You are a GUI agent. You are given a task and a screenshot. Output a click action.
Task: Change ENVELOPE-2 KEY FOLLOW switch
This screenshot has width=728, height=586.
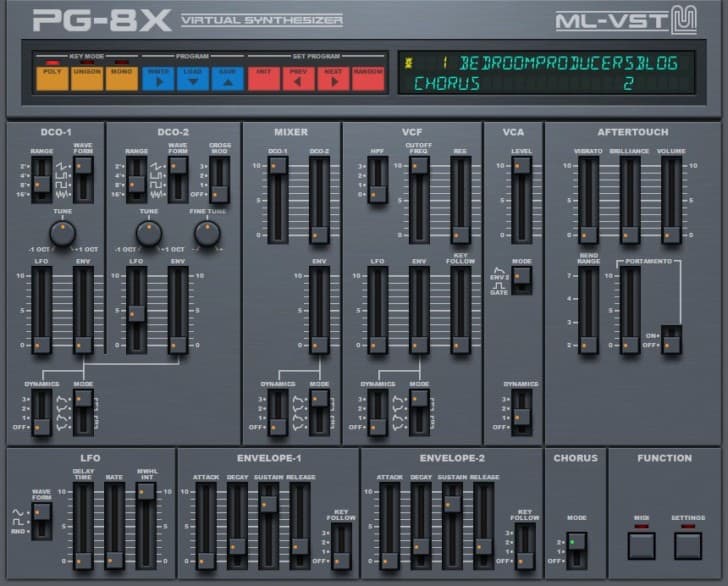[x=525, y=547]
